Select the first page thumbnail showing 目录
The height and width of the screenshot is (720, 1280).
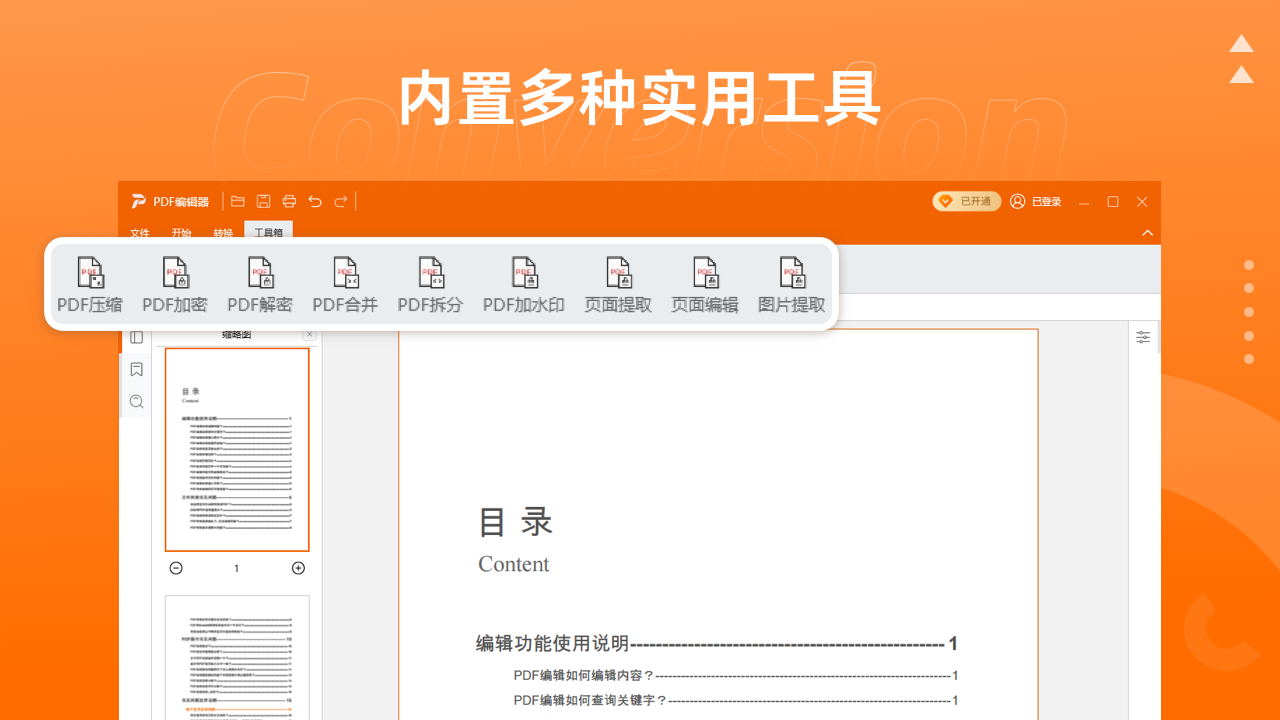[236, 450]
